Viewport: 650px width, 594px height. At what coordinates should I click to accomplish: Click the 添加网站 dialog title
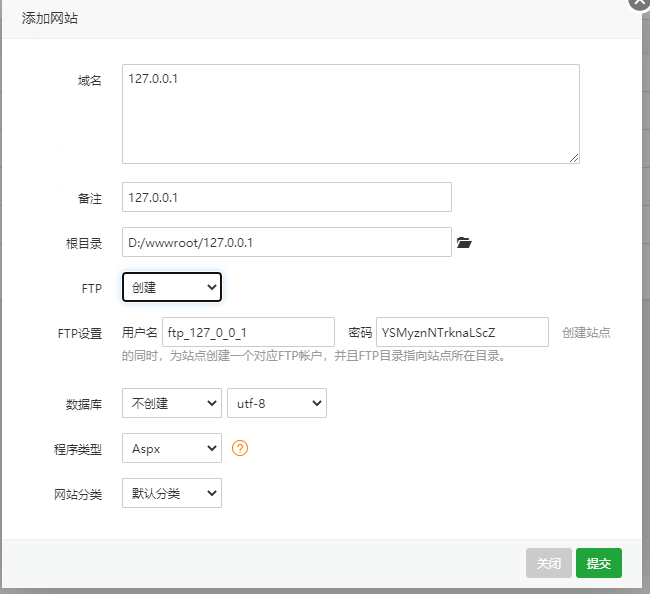53,19
